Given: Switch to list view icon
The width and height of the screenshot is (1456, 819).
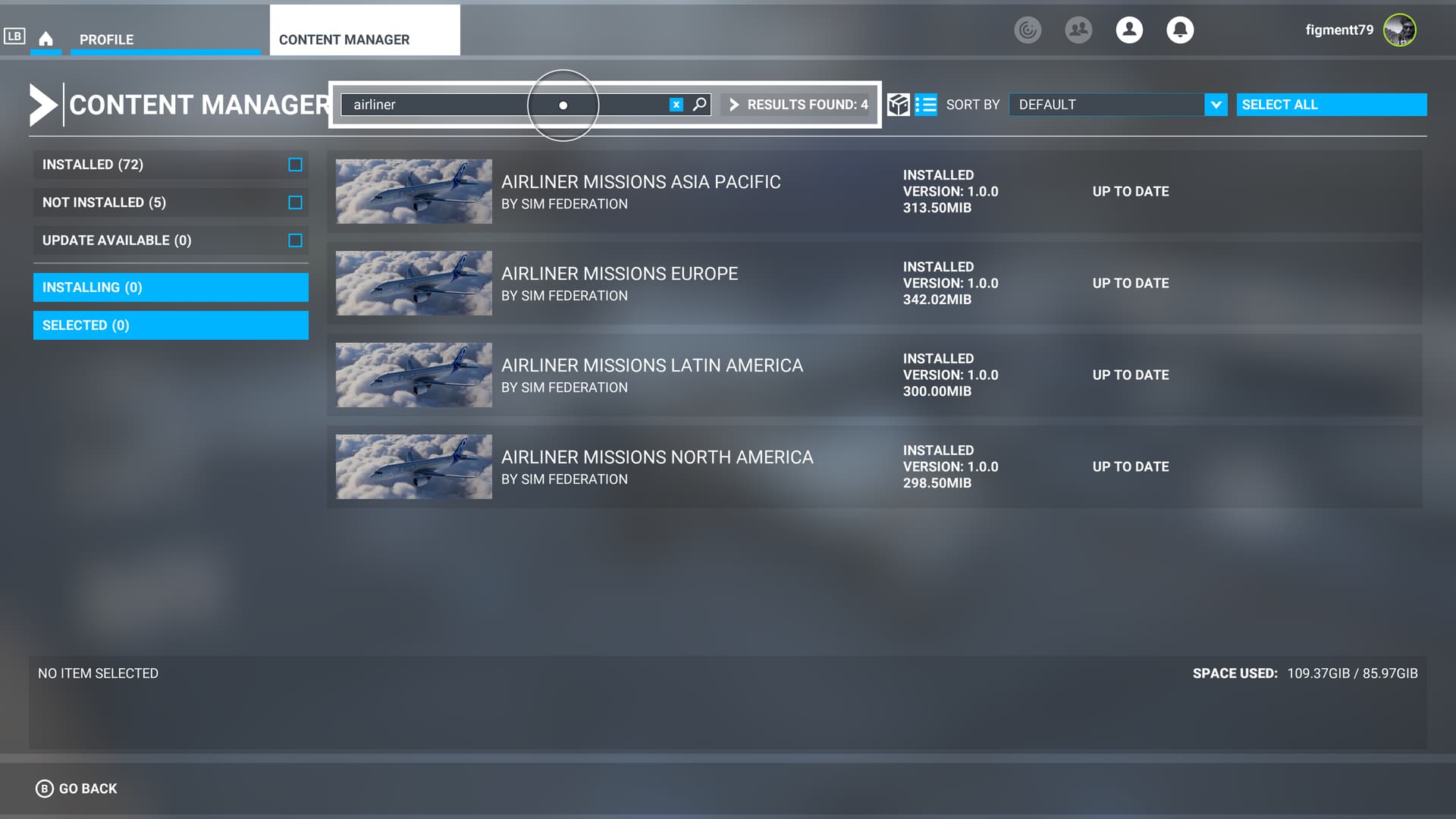Looking at the screenshot, I should click(926, 105).
